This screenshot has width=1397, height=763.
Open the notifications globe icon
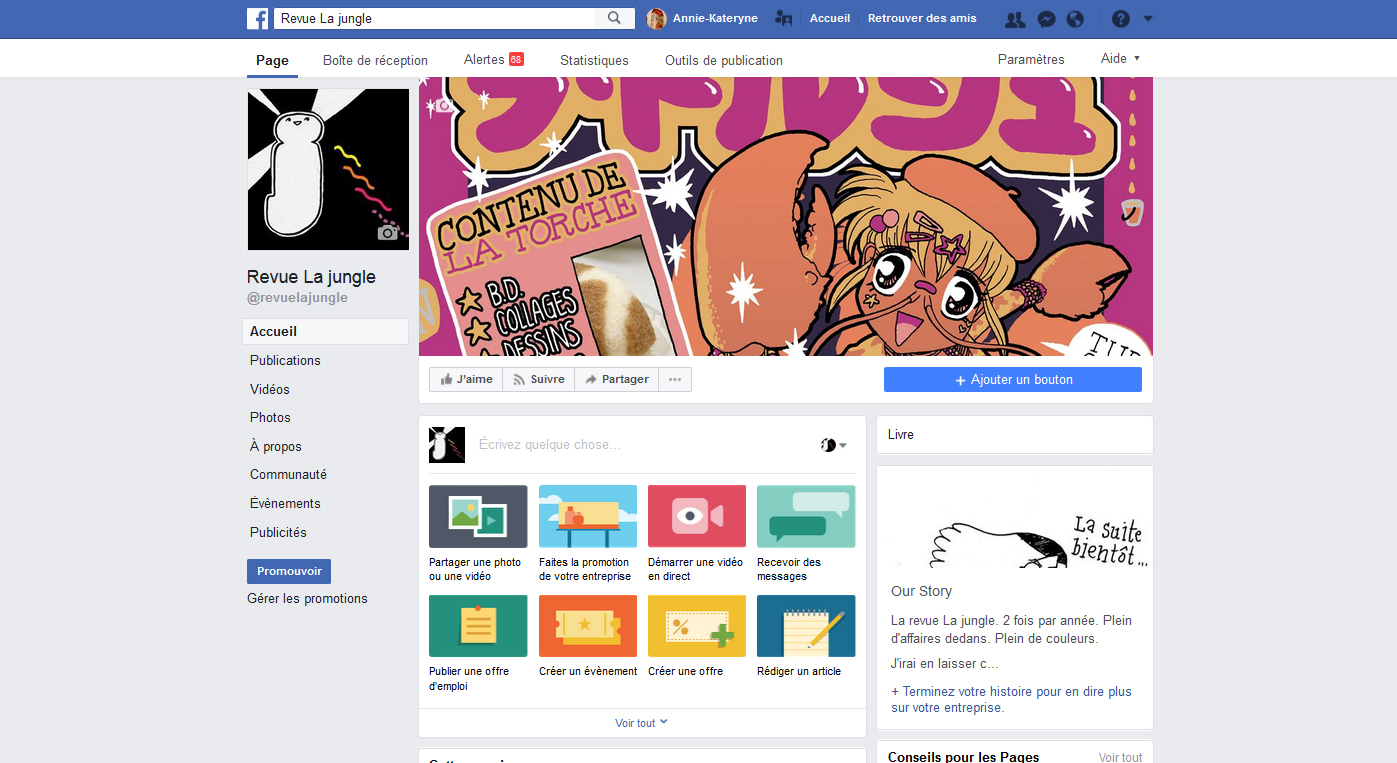1076,19
